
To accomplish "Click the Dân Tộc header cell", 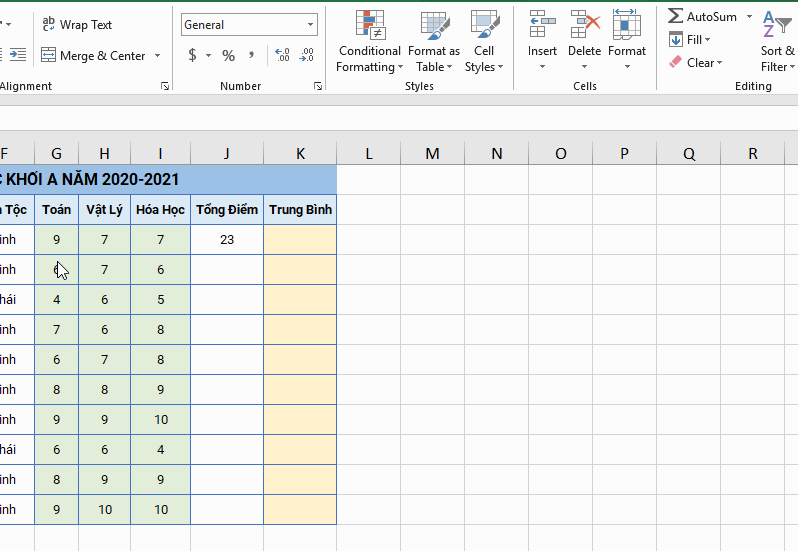I will tap(17, 210).
